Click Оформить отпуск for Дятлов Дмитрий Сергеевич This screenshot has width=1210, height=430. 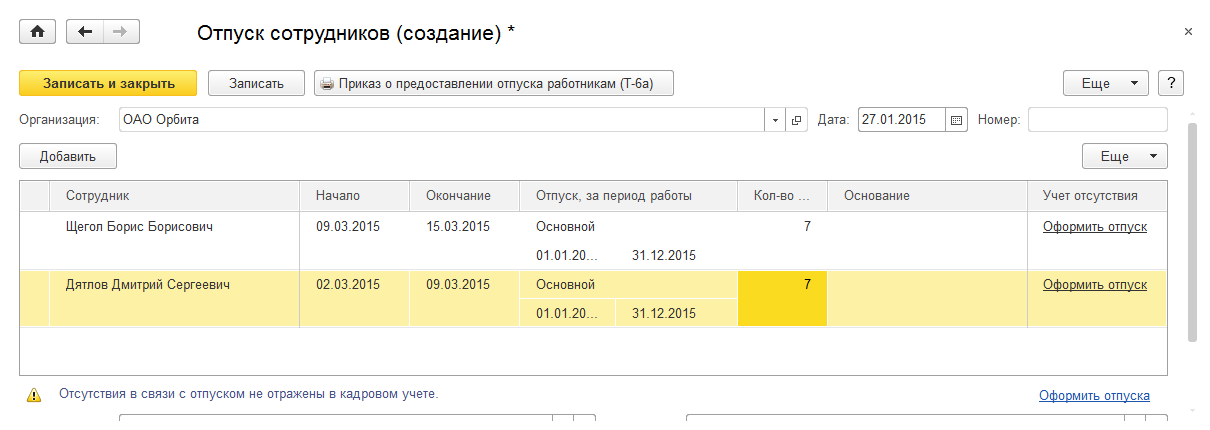coord(1094,285)
